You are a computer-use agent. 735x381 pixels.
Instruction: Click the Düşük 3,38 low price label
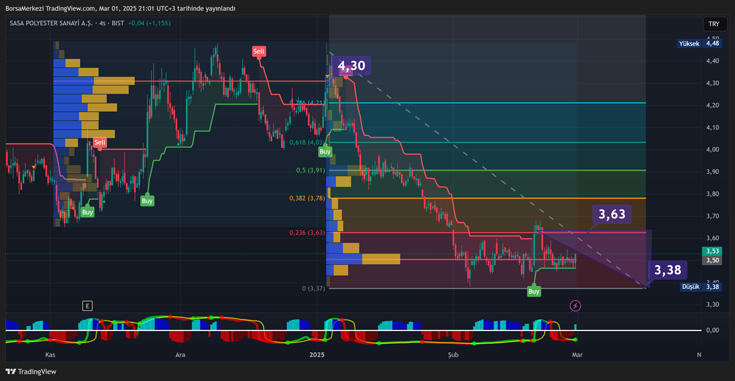click(x=700, y=286)
